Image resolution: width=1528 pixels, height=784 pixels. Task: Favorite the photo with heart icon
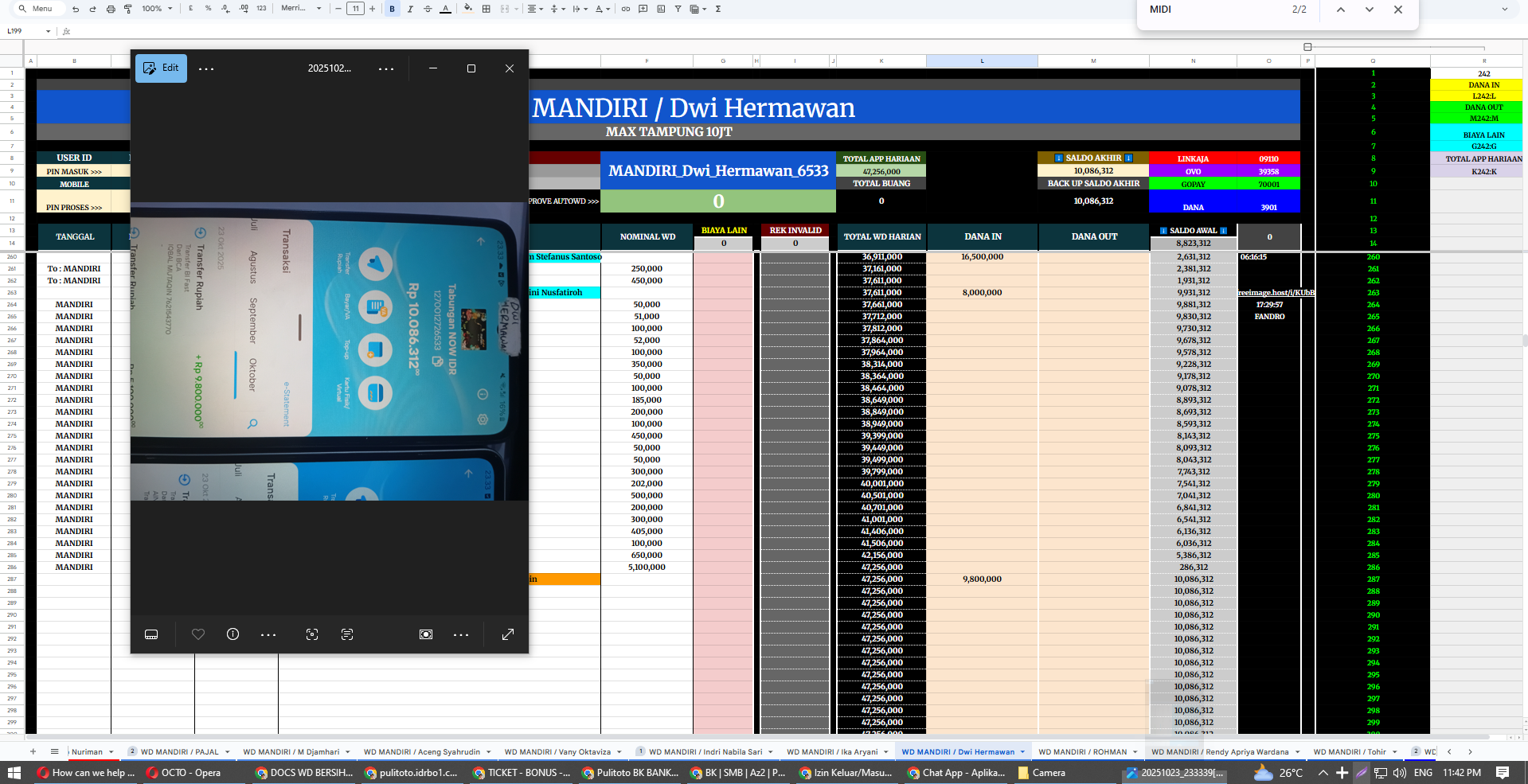click(198, 634)
